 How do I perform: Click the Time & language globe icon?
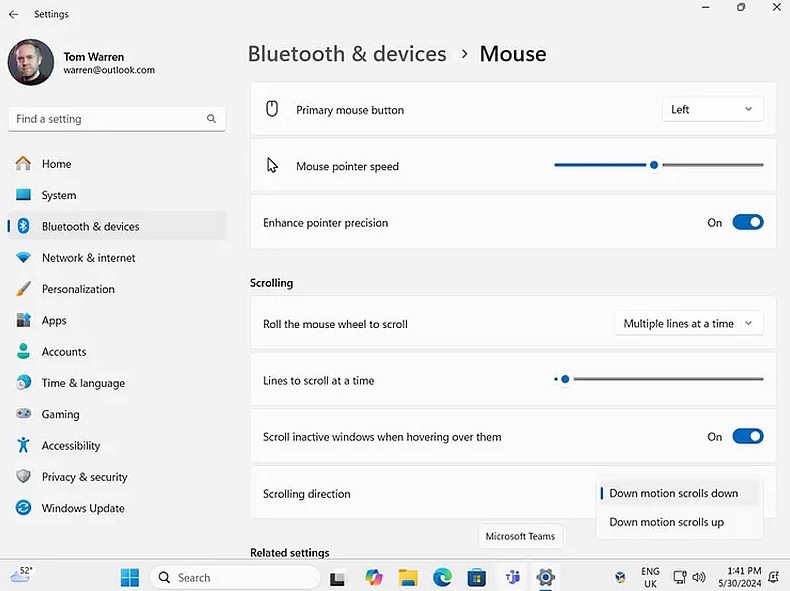(x=23, y=382)
